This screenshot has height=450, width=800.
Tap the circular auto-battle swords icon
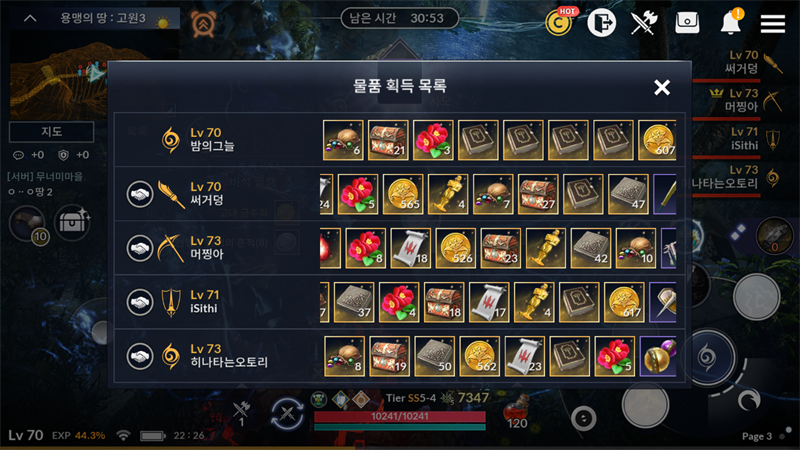click(x=287, y=413)
